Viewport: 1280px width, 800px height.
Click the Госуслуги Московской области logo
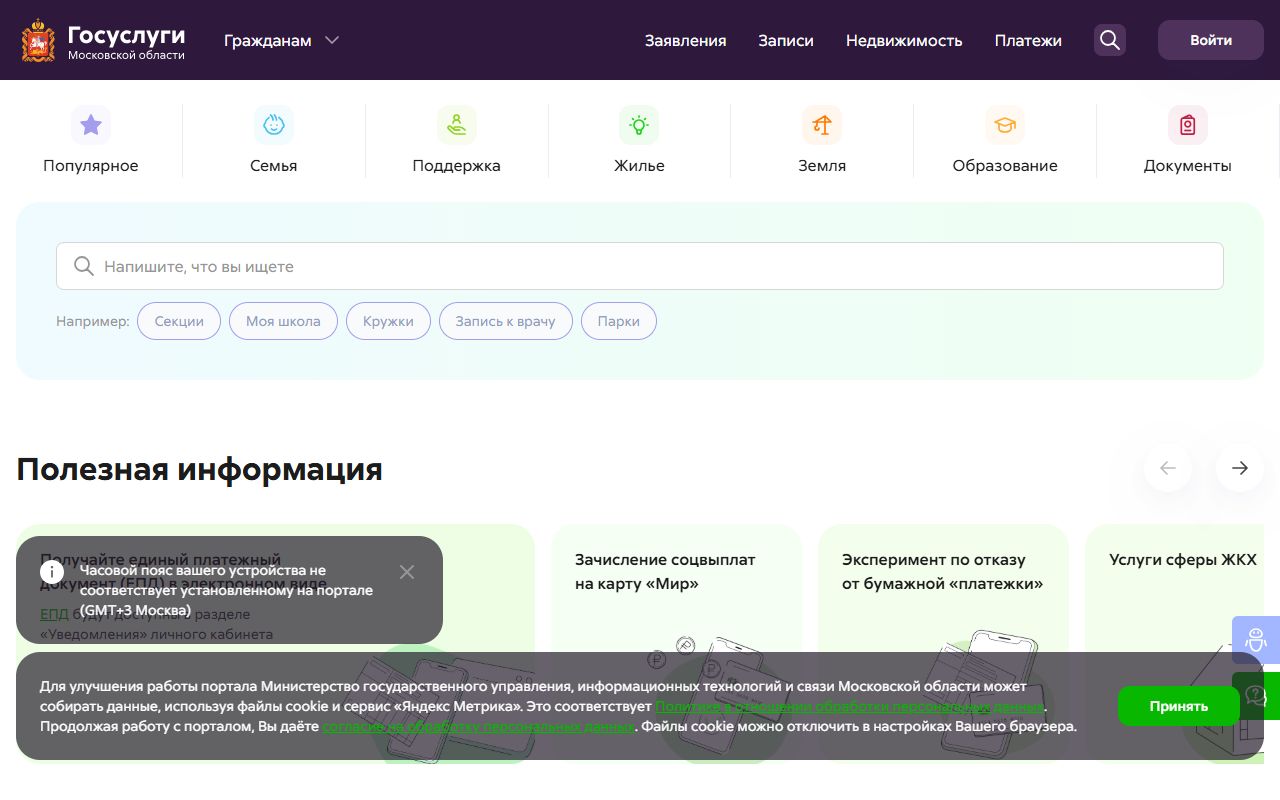[104, 40]
